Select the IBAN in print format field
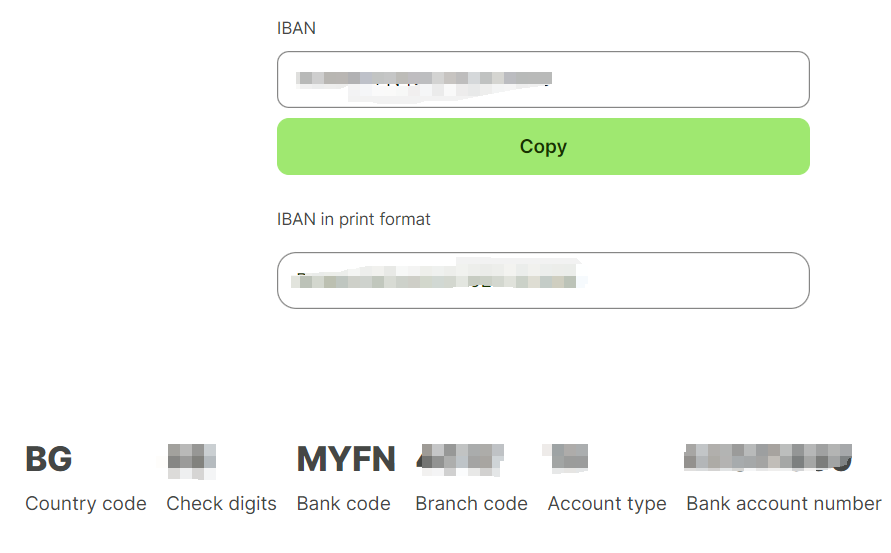This screenshot has width=891, height=553. pos(543,280)
